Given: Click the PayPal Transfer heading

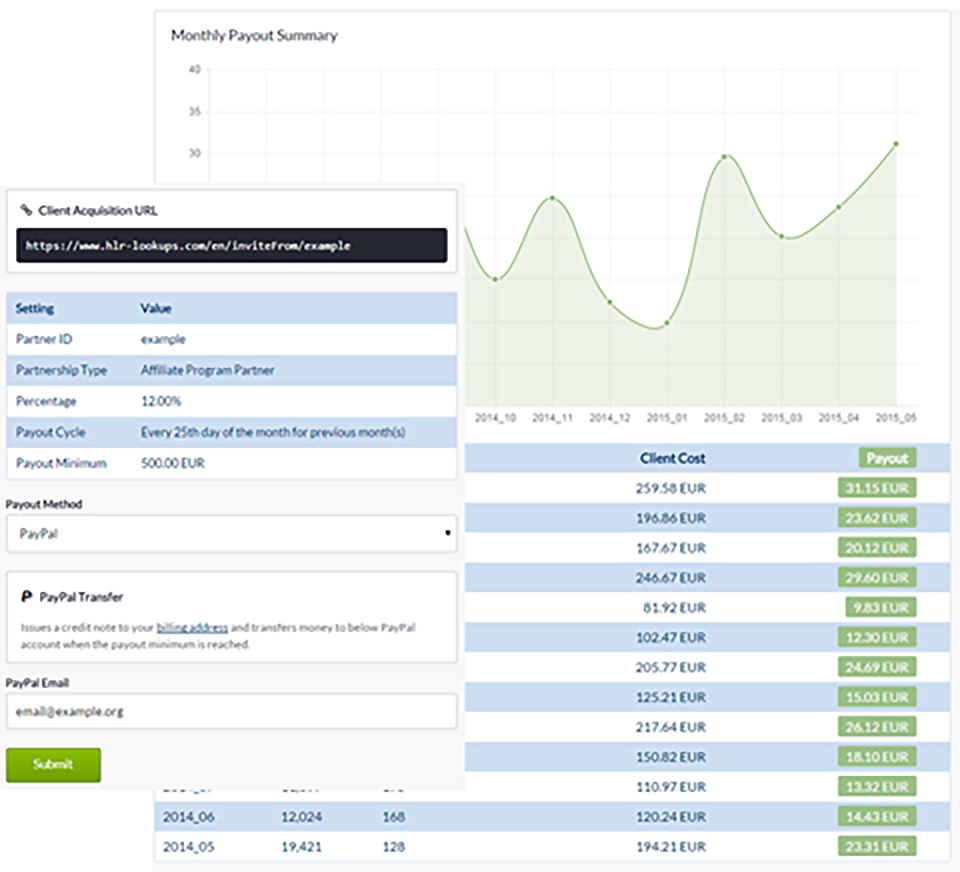Looking at the screenshot, I should (81, 596).
